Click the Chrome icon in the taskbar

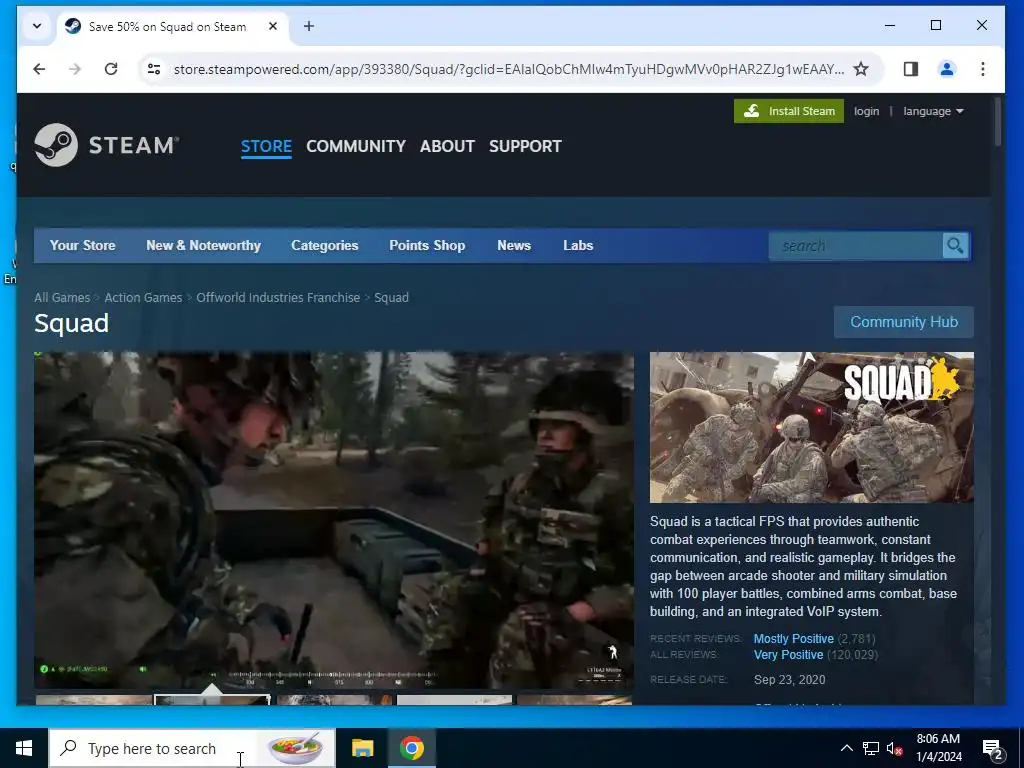tap(412, 748)
